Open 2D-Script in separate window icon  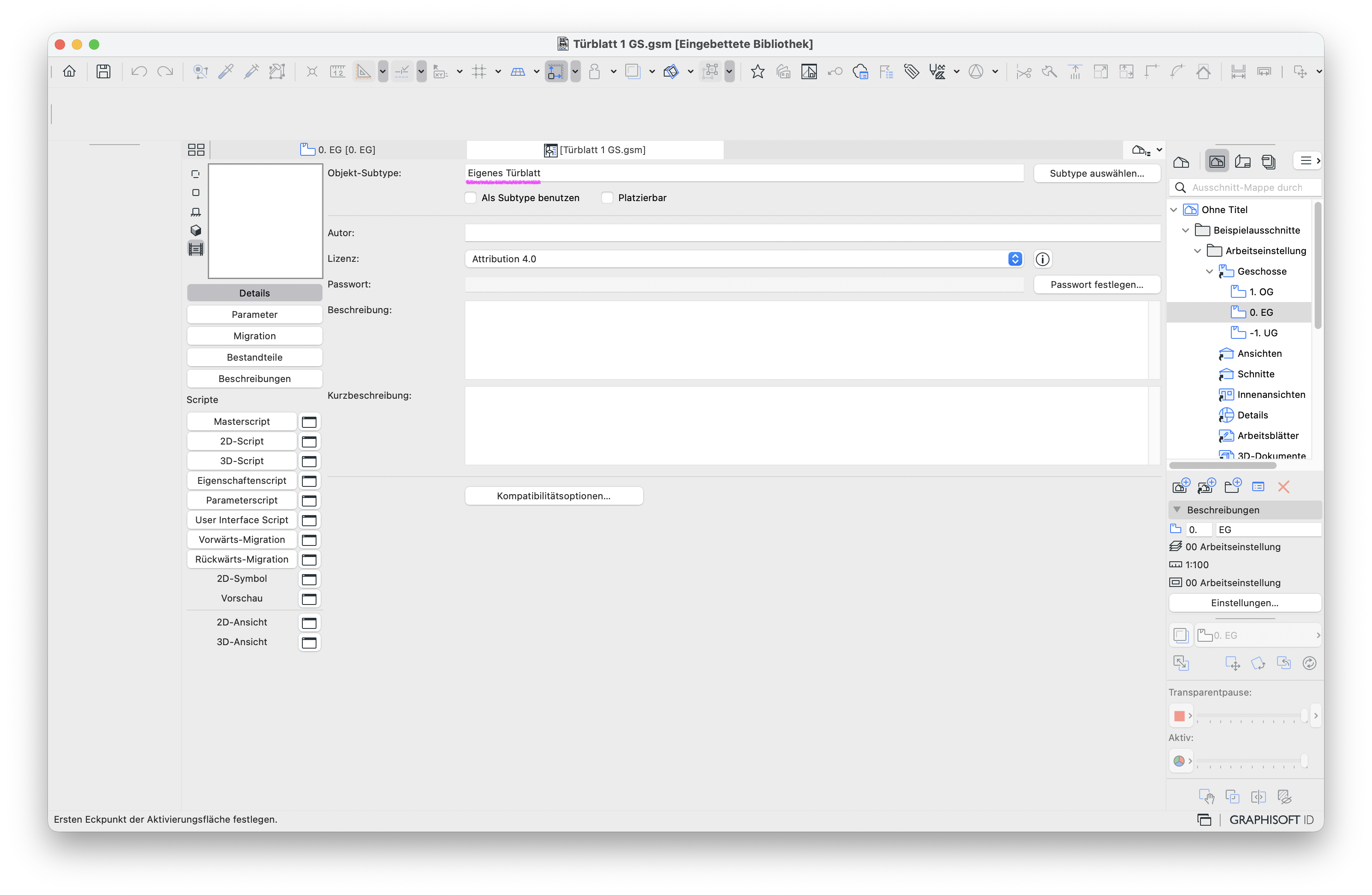pos(310,441)
